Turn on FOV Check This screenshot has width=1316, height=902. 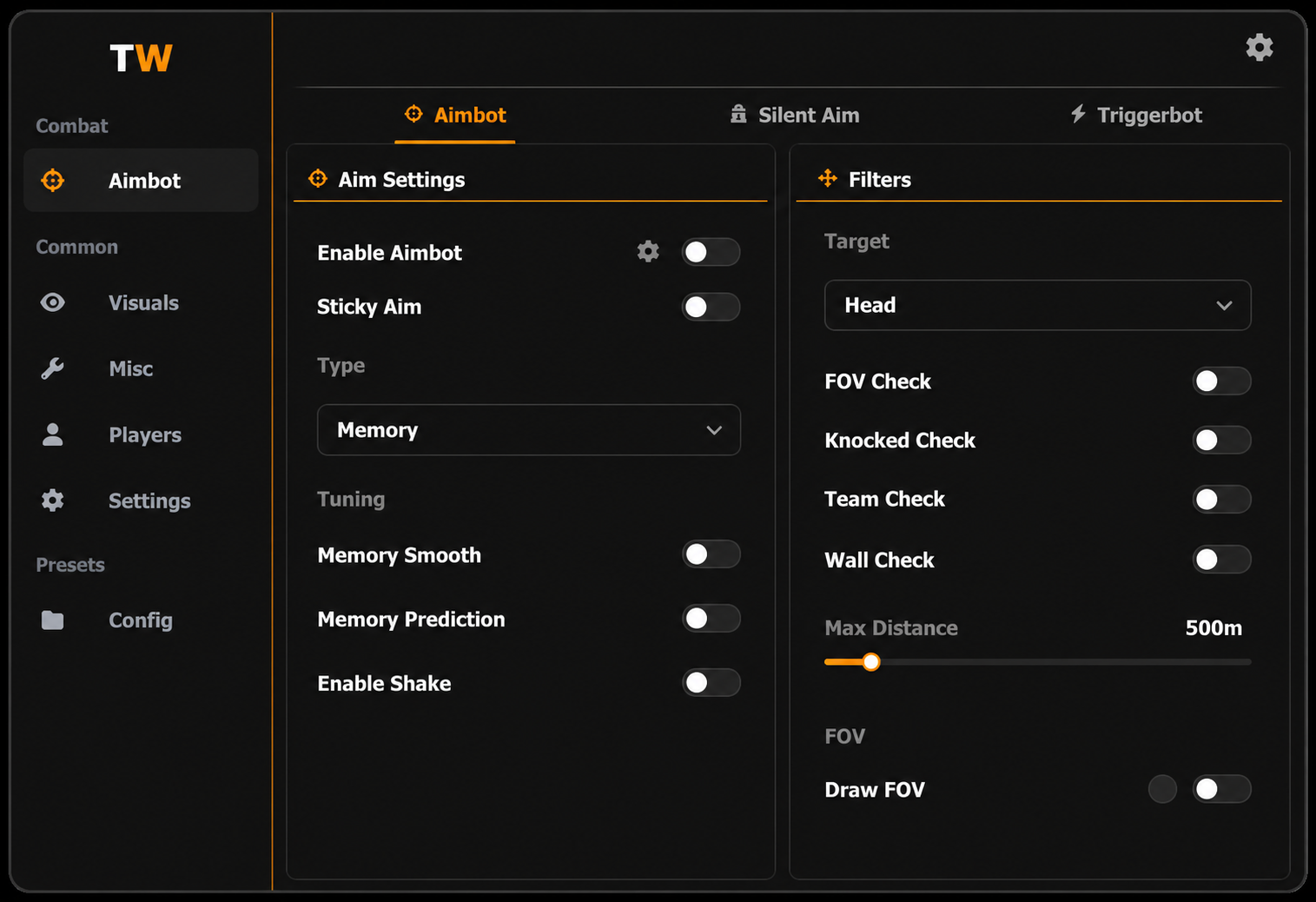point(1221,381)
